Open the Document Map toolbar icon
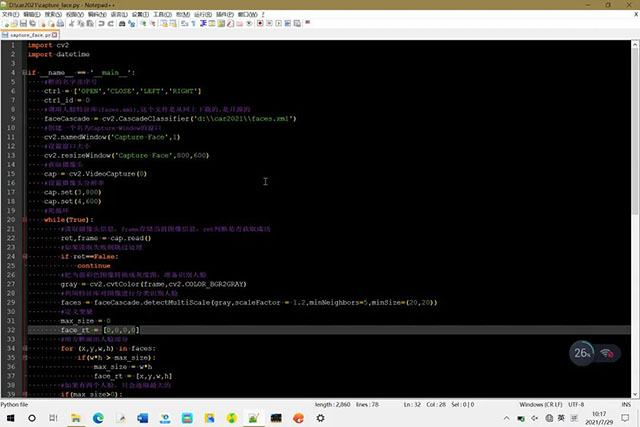640x427 pixels. [x=221, y=24]
